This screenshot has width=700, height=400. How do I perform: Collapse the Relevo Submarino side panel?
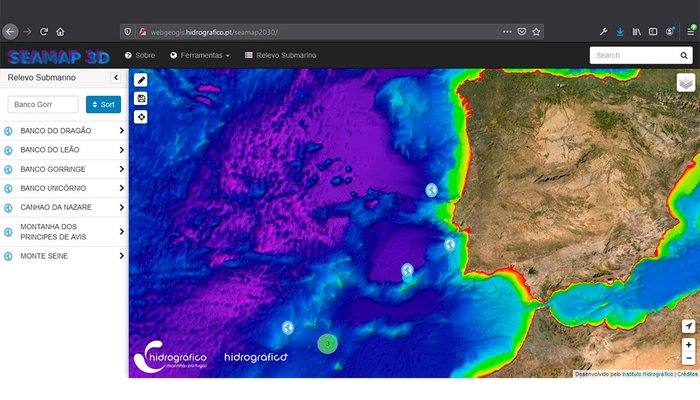pos(115,77)
